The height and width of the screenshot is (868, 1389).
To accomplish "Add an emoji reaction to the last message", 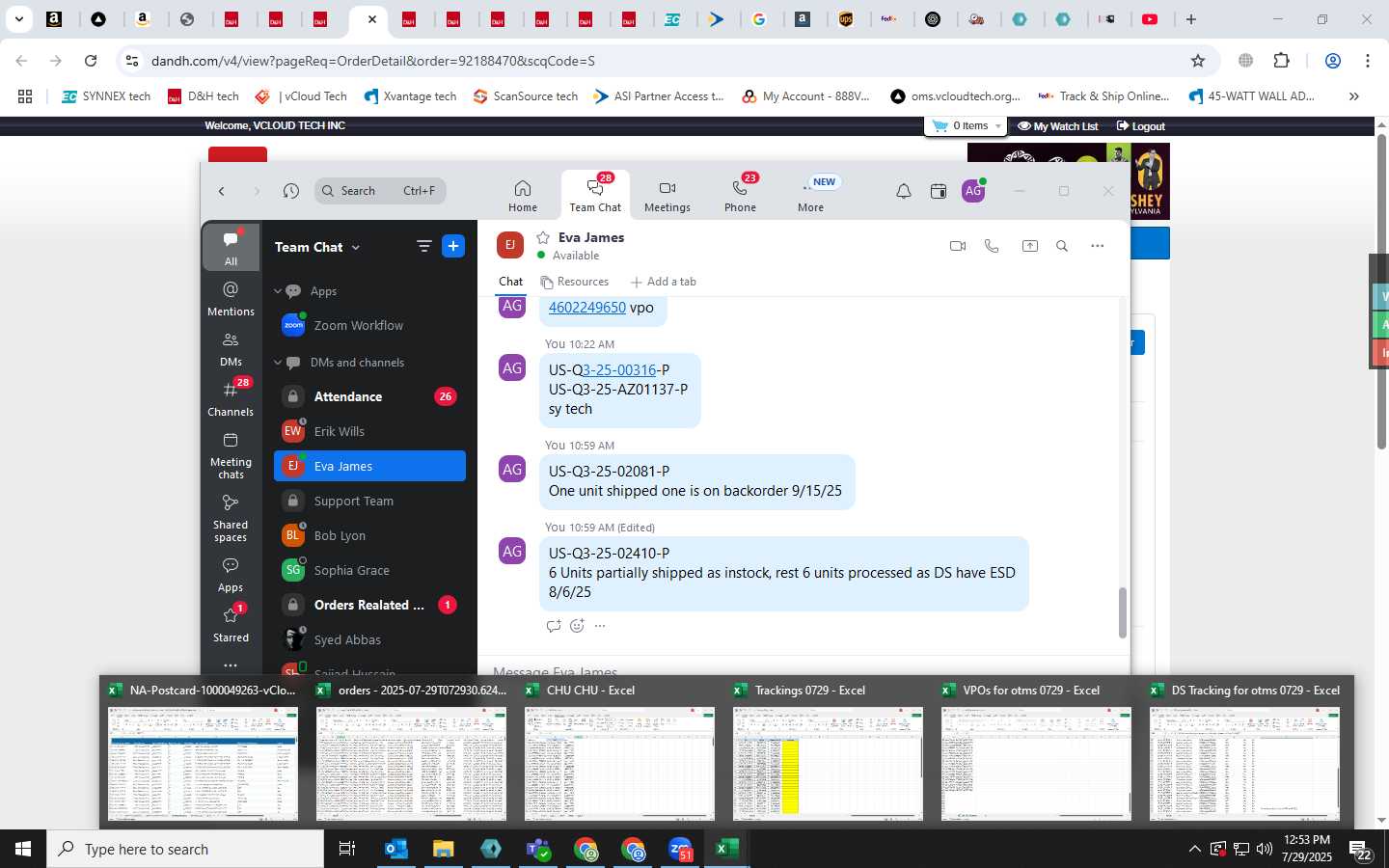I will pyautogui.click(x=577, y=626).
